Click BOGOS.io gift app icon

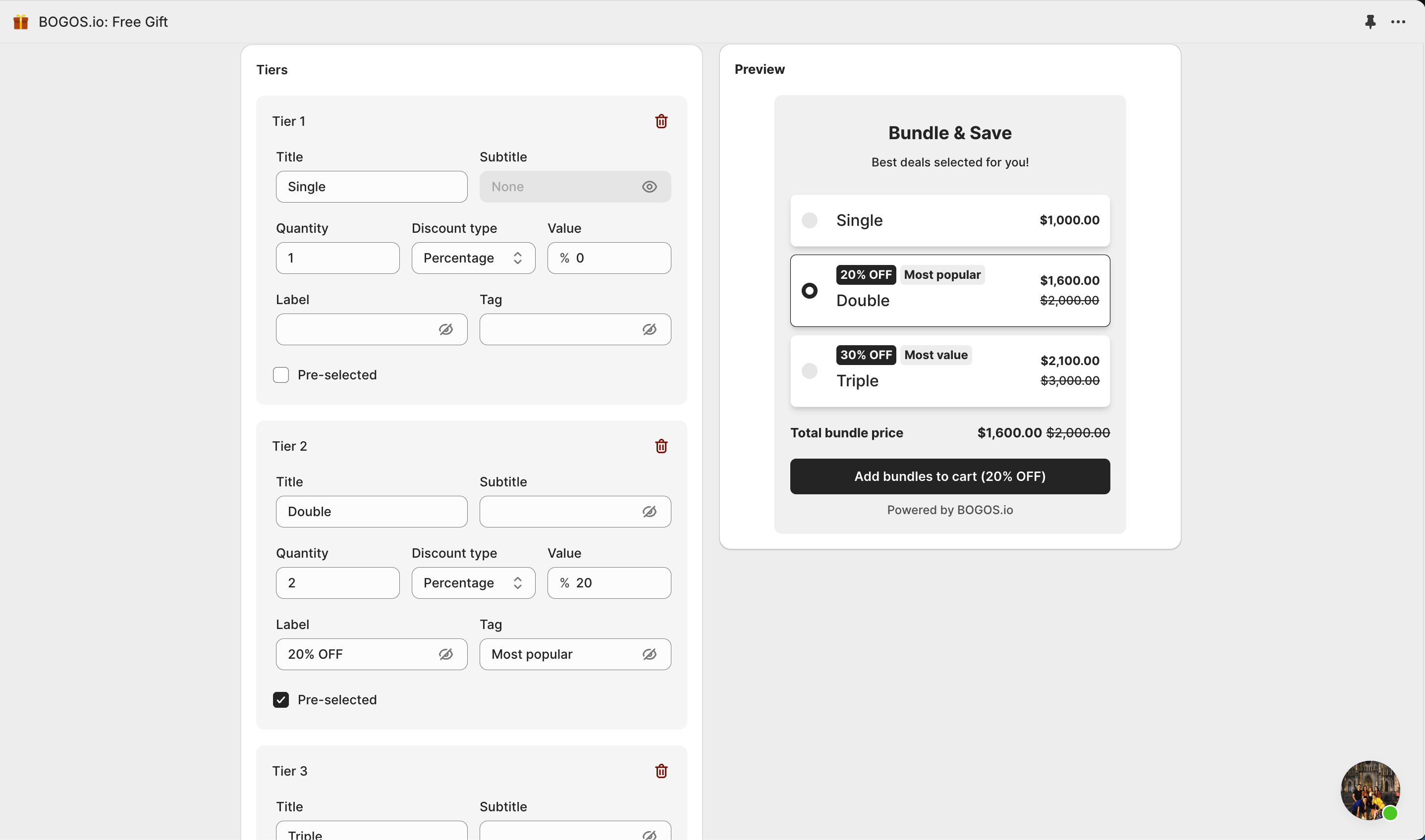(x=21, y=22)
